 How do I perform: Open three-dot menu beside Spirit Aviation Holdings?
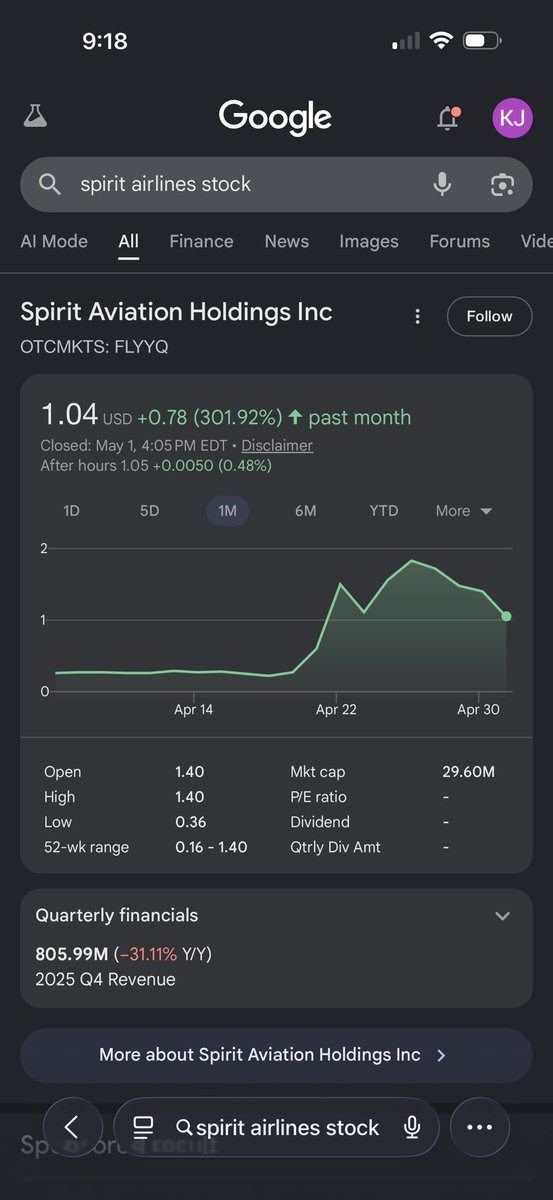tap(417, 316)
